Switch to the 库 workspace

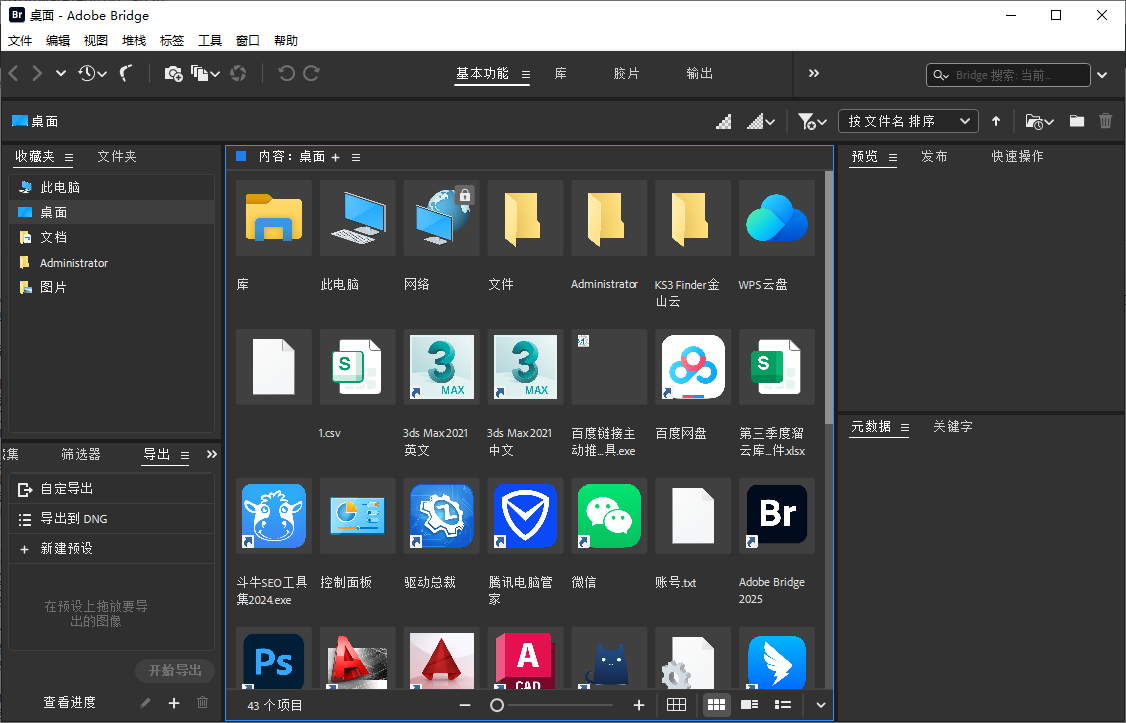pos(561,73)
